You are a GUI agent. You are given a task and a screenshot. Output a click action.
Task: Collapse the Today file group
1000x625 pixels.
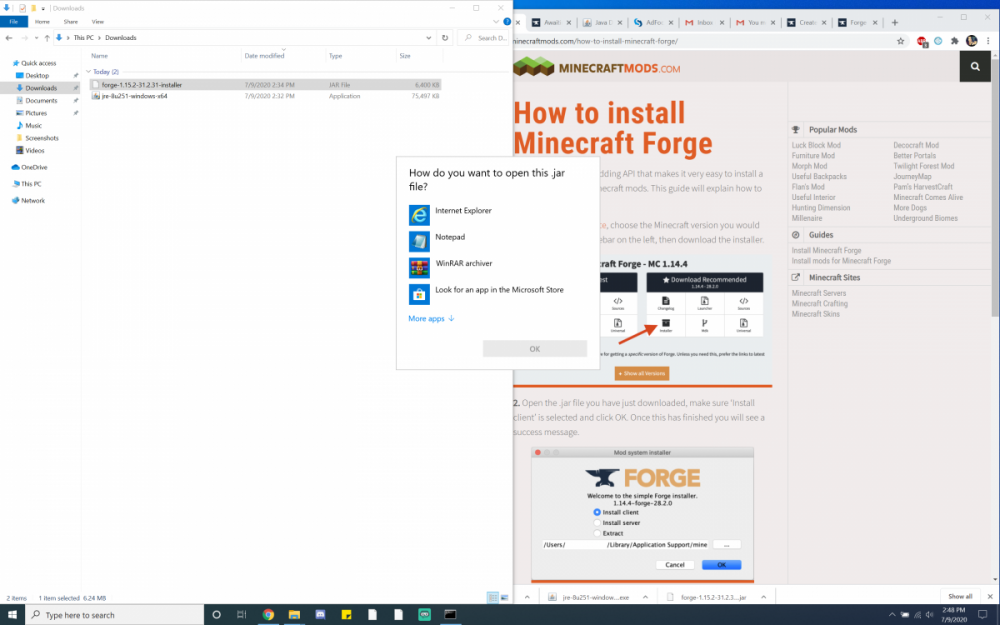click(x=88, y=72)
